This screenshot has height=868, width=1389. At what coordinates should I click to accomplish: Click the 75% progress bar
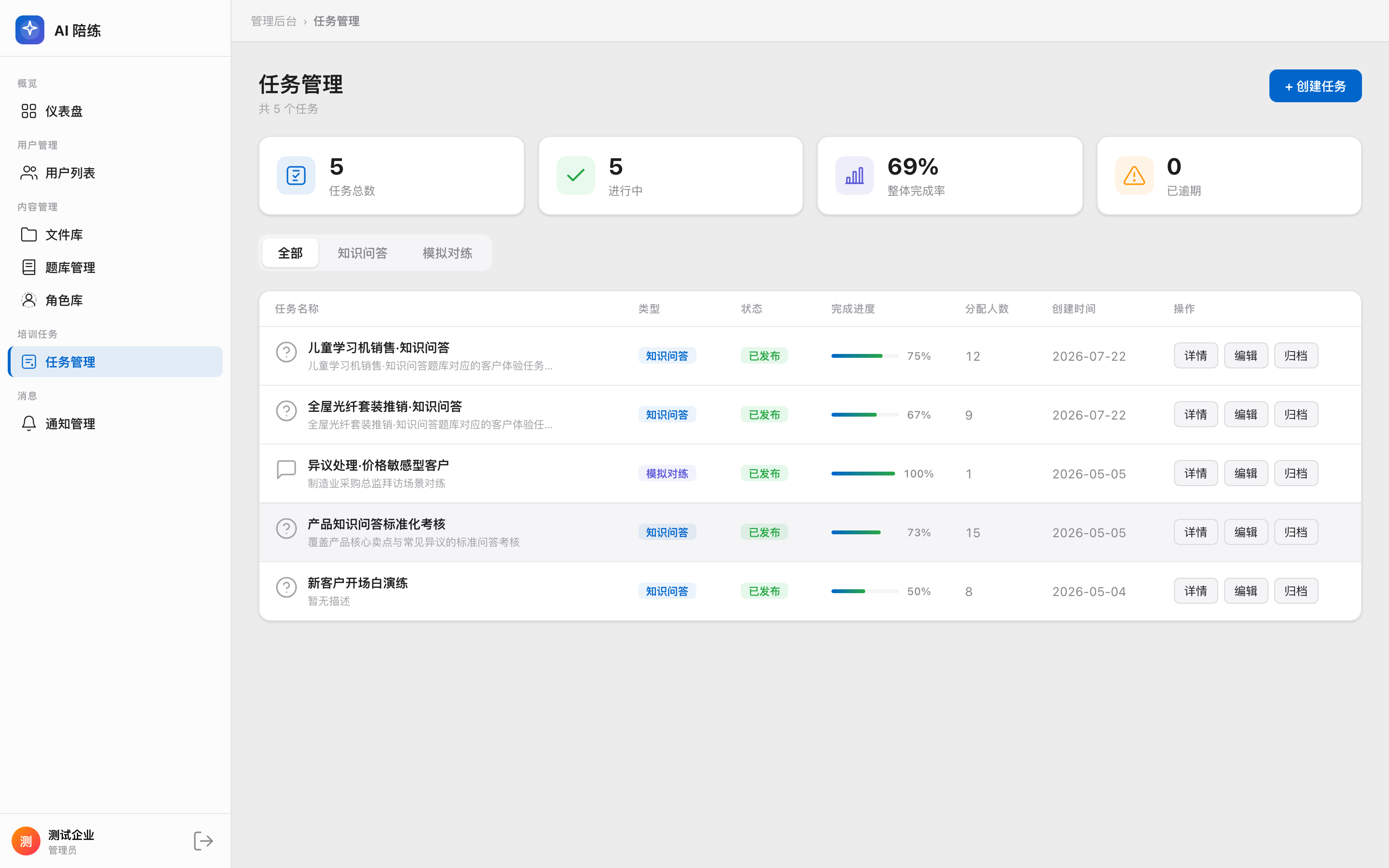[865, 356]
